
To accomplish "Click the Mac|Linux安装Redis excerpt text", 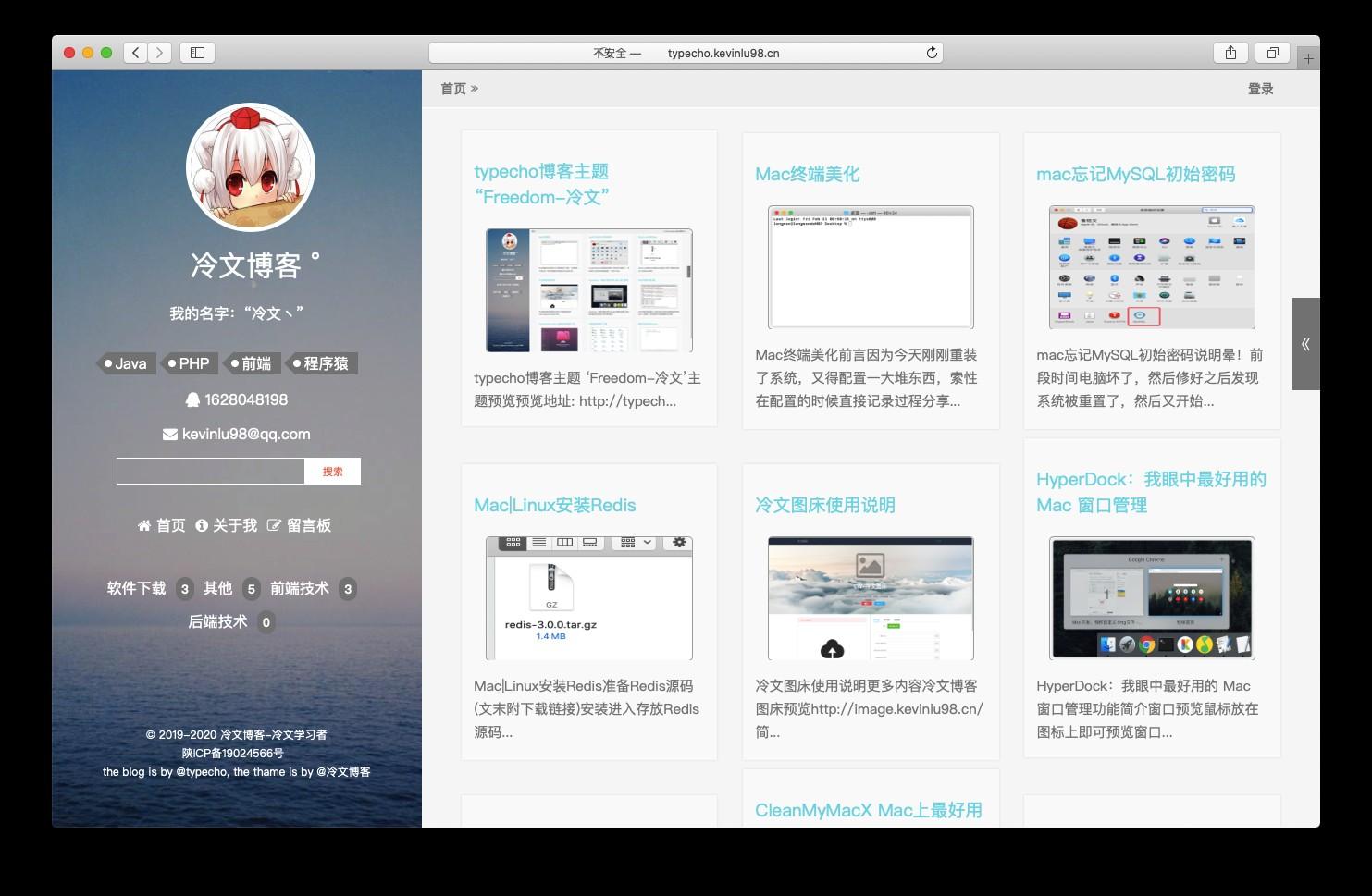I will 587,709.
